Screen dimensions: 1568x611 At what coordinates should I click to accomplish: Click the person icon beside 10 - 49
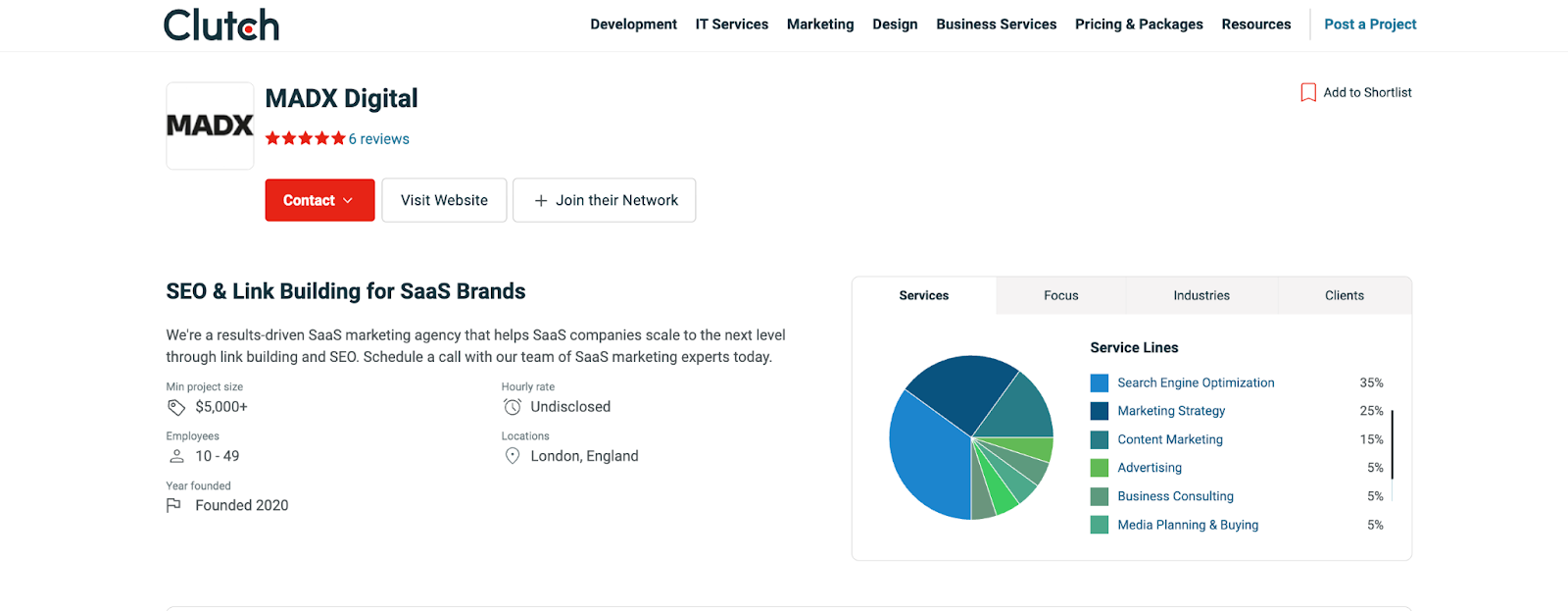pos(176,456)
